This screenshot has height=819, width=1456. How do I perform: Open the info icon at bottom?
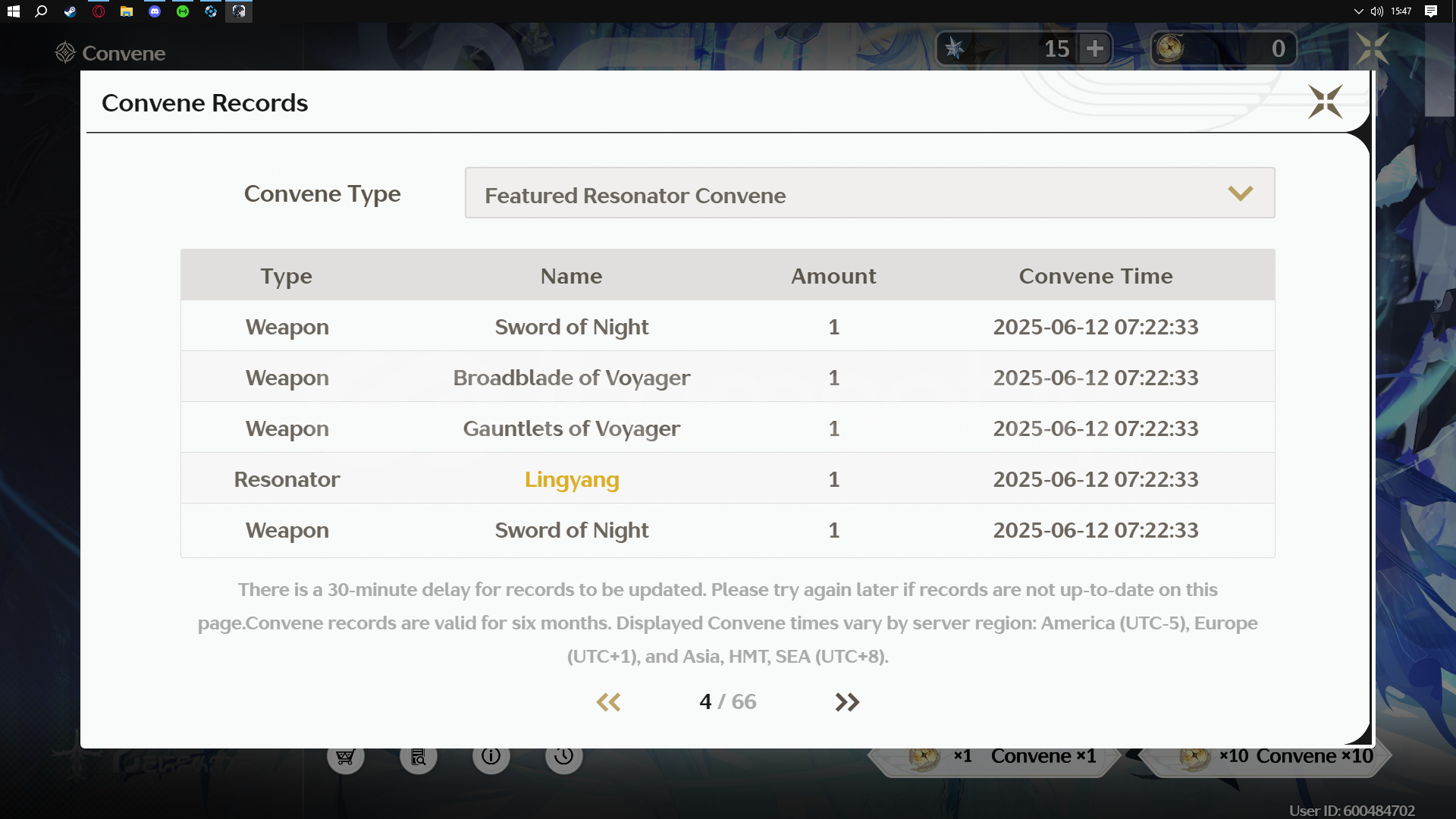click(491, 756)
